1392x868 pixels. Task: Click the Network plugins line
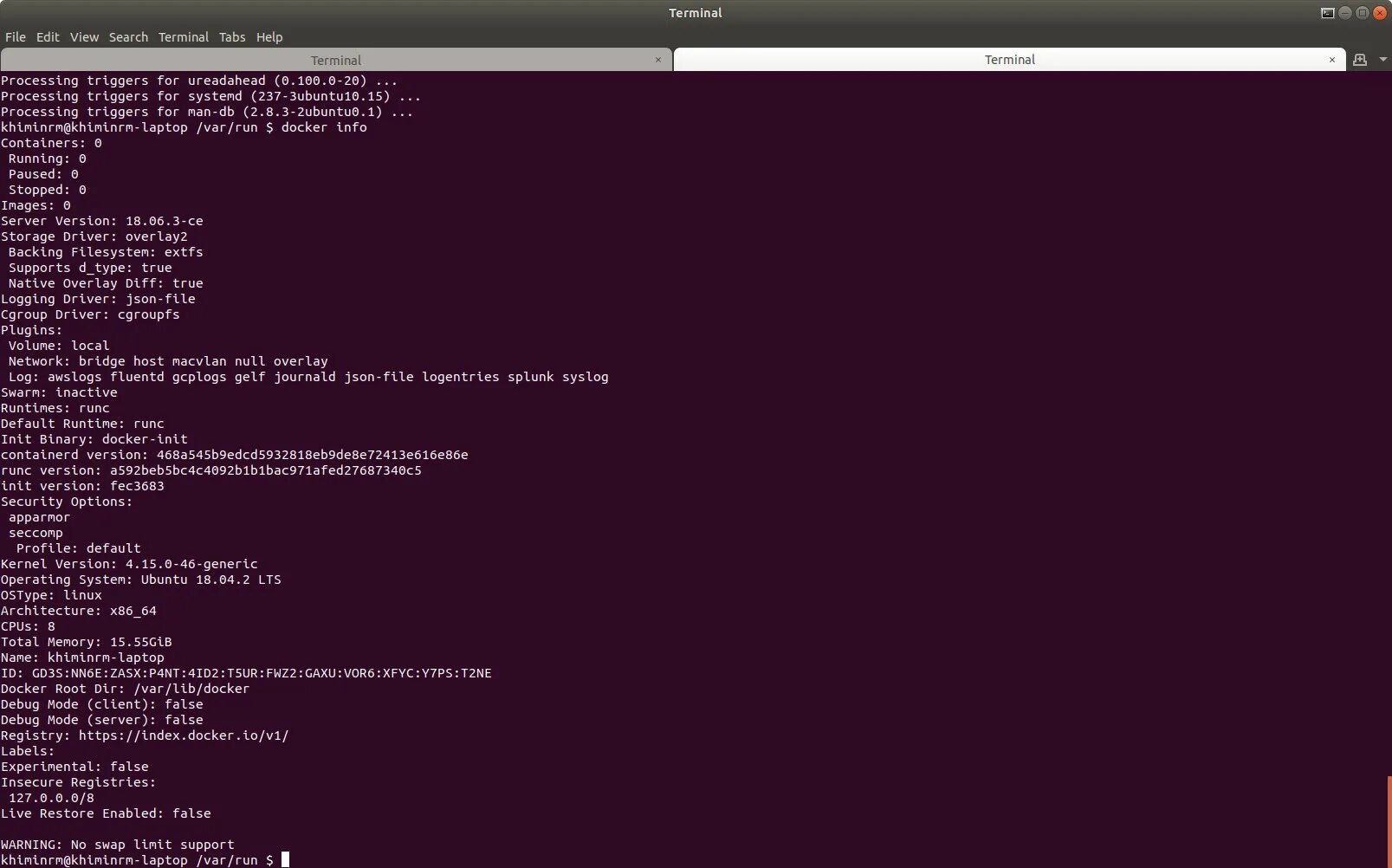(168, 361)
